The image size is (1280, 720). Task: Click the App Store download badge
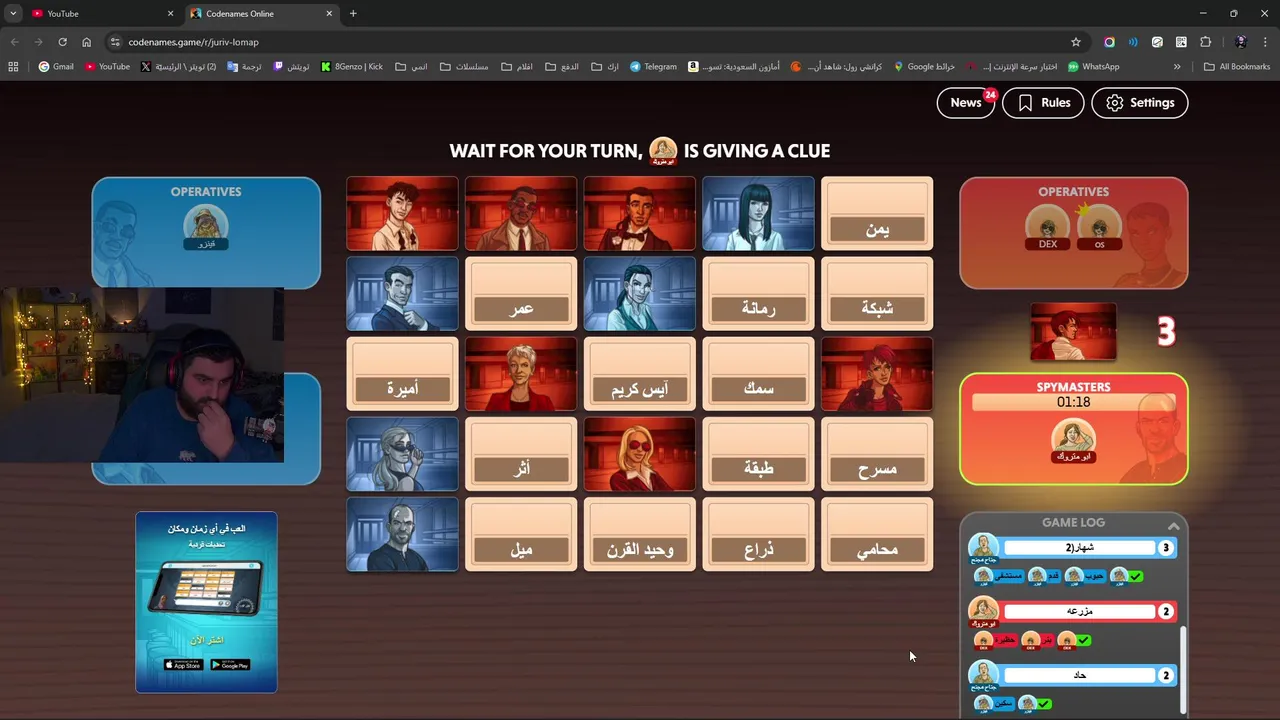tap(183, 665)
